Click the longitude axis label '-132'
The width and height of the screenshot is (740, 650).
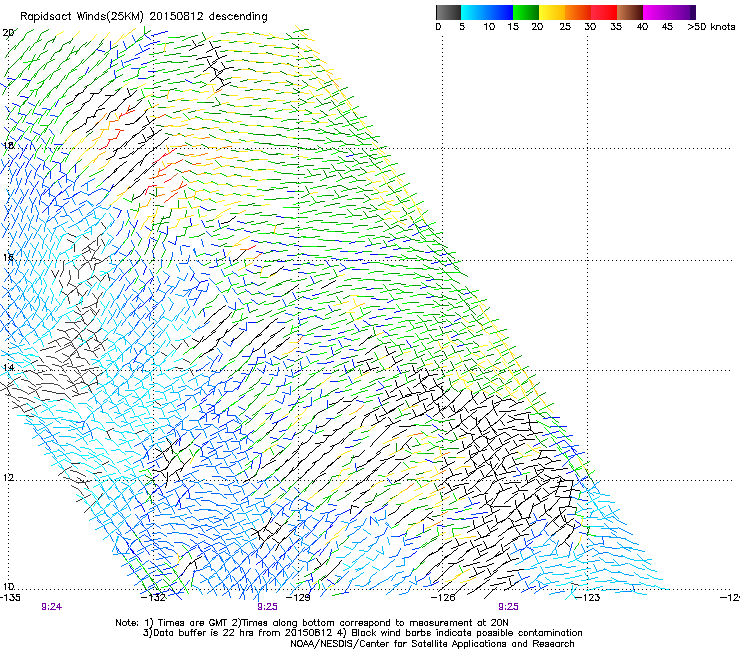[154, 598]
